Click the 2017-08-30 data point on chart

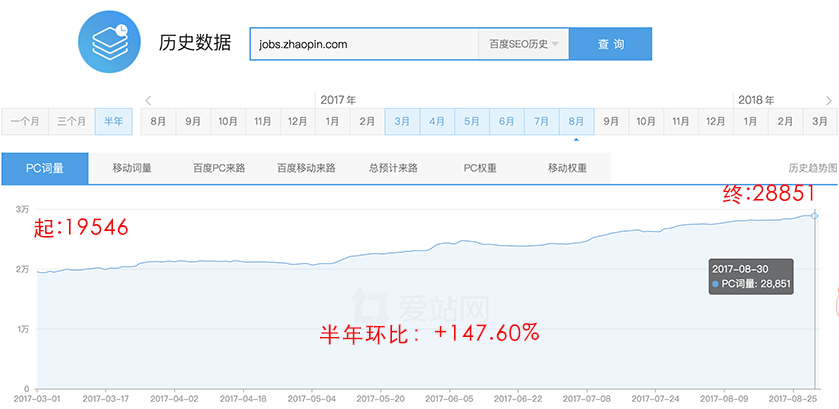click(x=814, y=216)
